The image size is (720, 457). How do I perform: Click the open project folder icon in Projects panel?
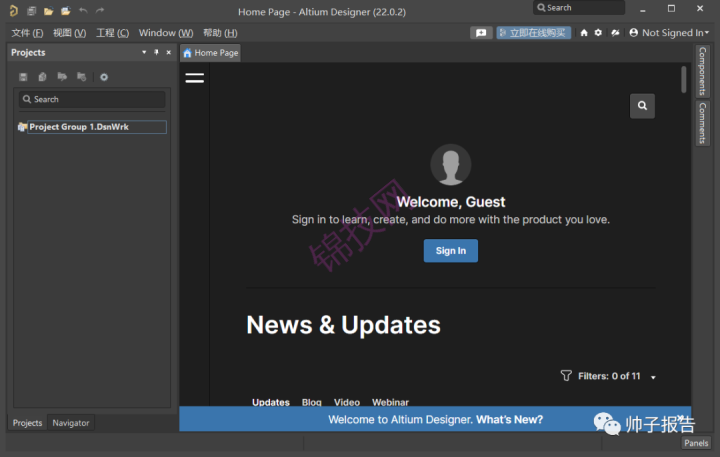(x=62, y=77)
